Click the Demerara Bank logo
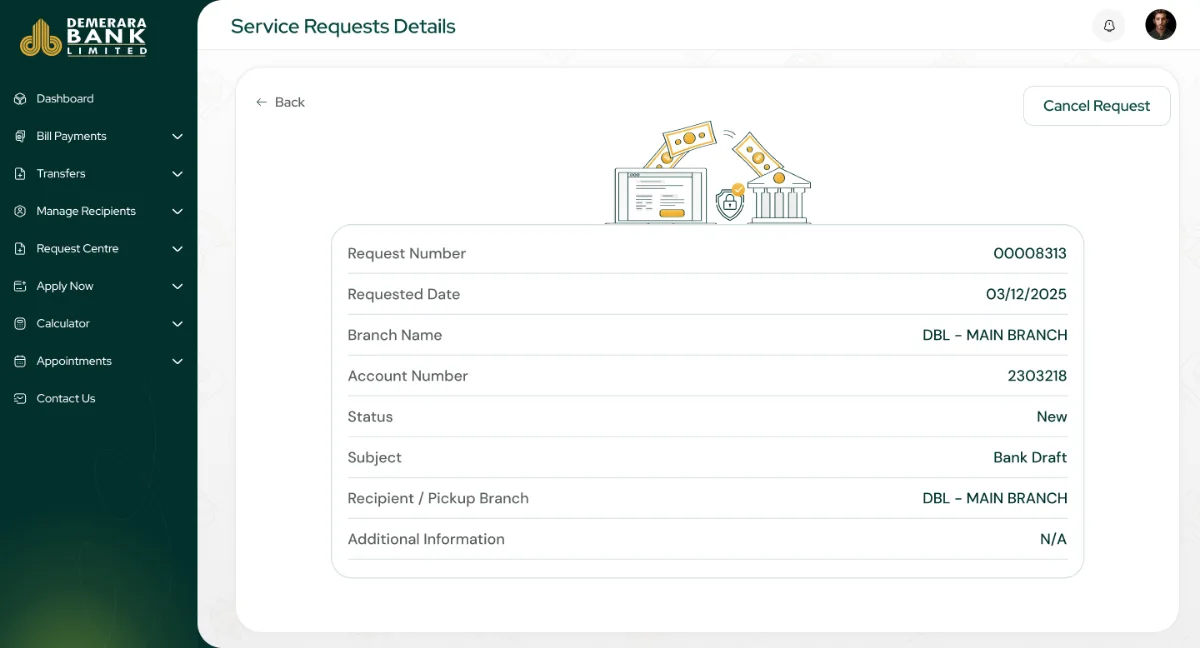This screenshot has width=1200, height=648. tap(84, 37)
